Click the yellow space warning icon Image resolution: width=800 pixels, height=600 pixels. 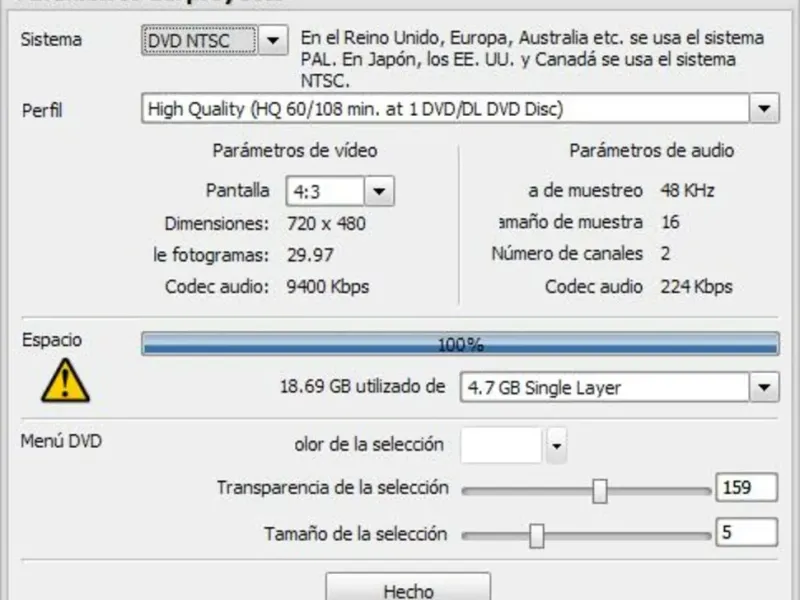65,381
